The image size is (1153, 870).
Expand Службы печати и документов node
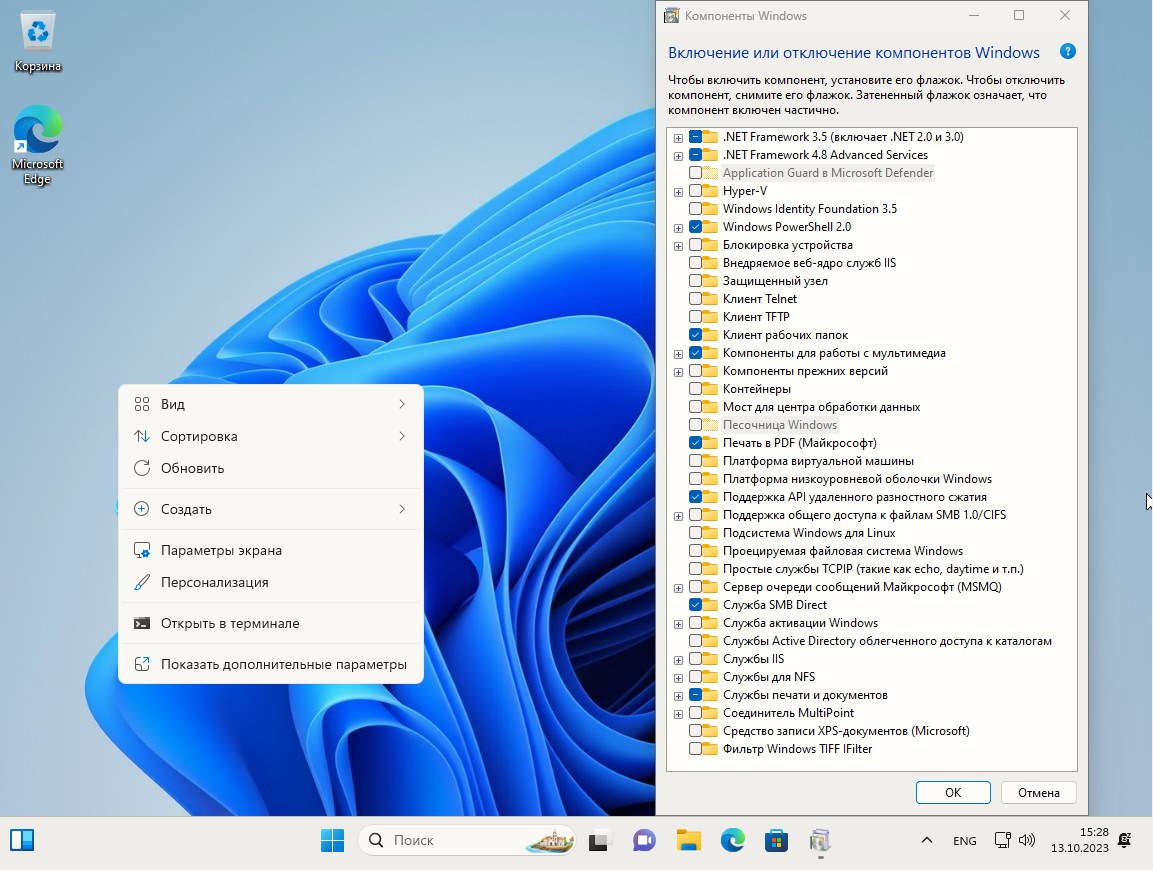[x=678, y=696]
